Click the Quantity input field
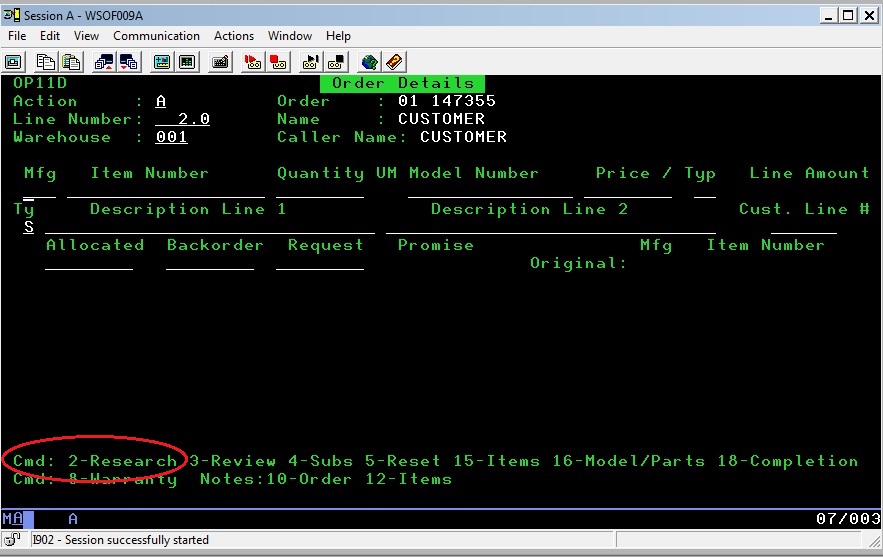The height and width of the screenshot is (557, 883). coord(320,191)
